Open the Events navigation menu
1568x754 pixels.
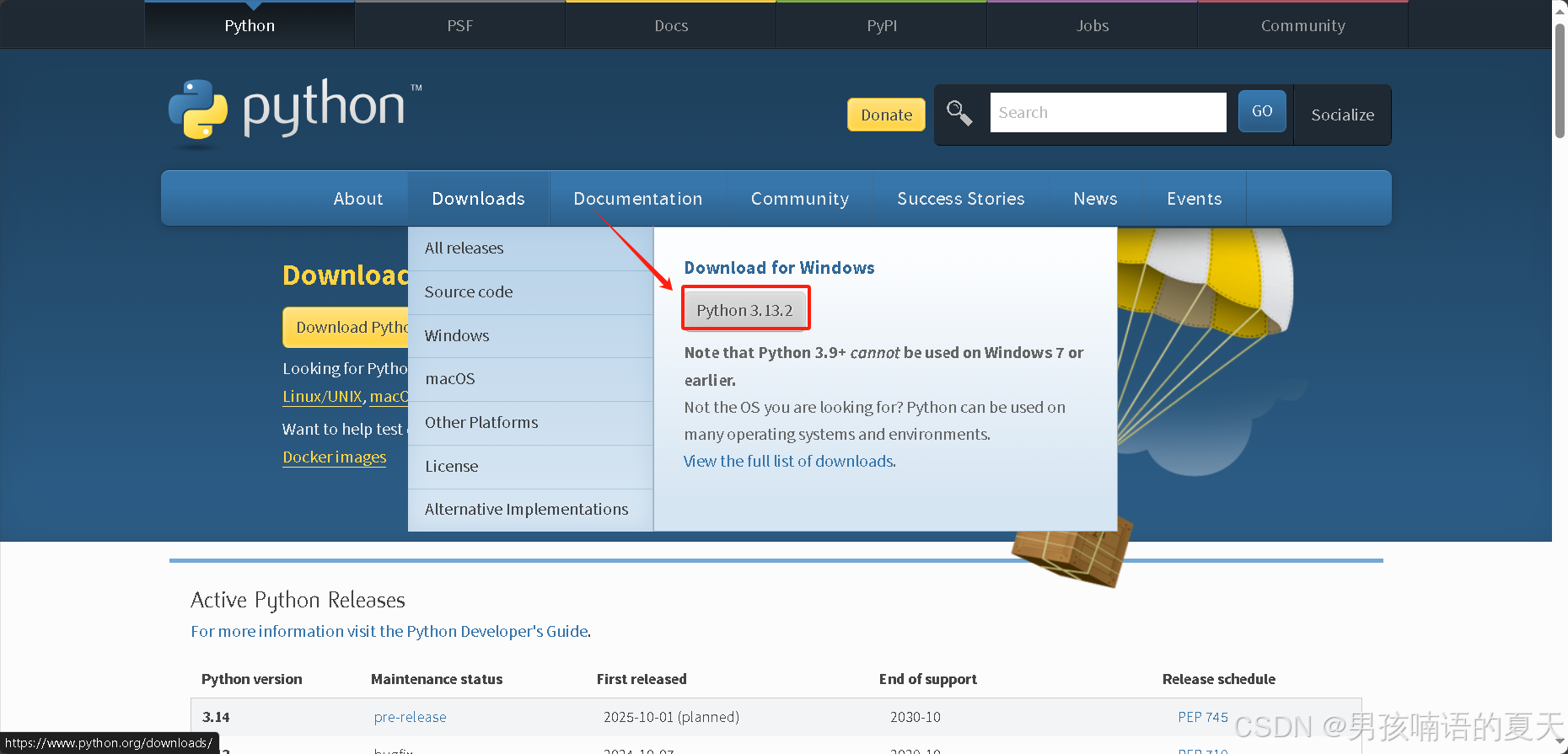pos(1195,199)
